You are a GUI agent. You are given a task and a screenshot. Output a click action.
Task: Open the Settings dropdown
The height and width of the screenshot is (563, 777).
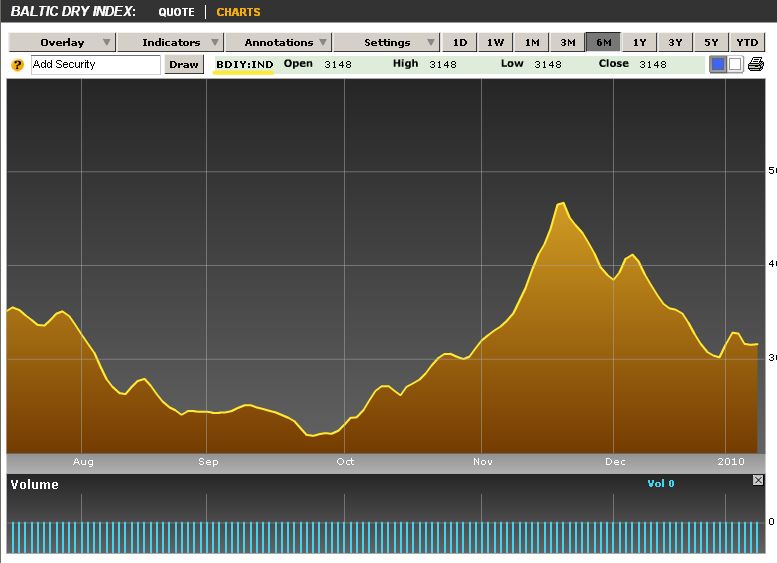click(387, 42)
